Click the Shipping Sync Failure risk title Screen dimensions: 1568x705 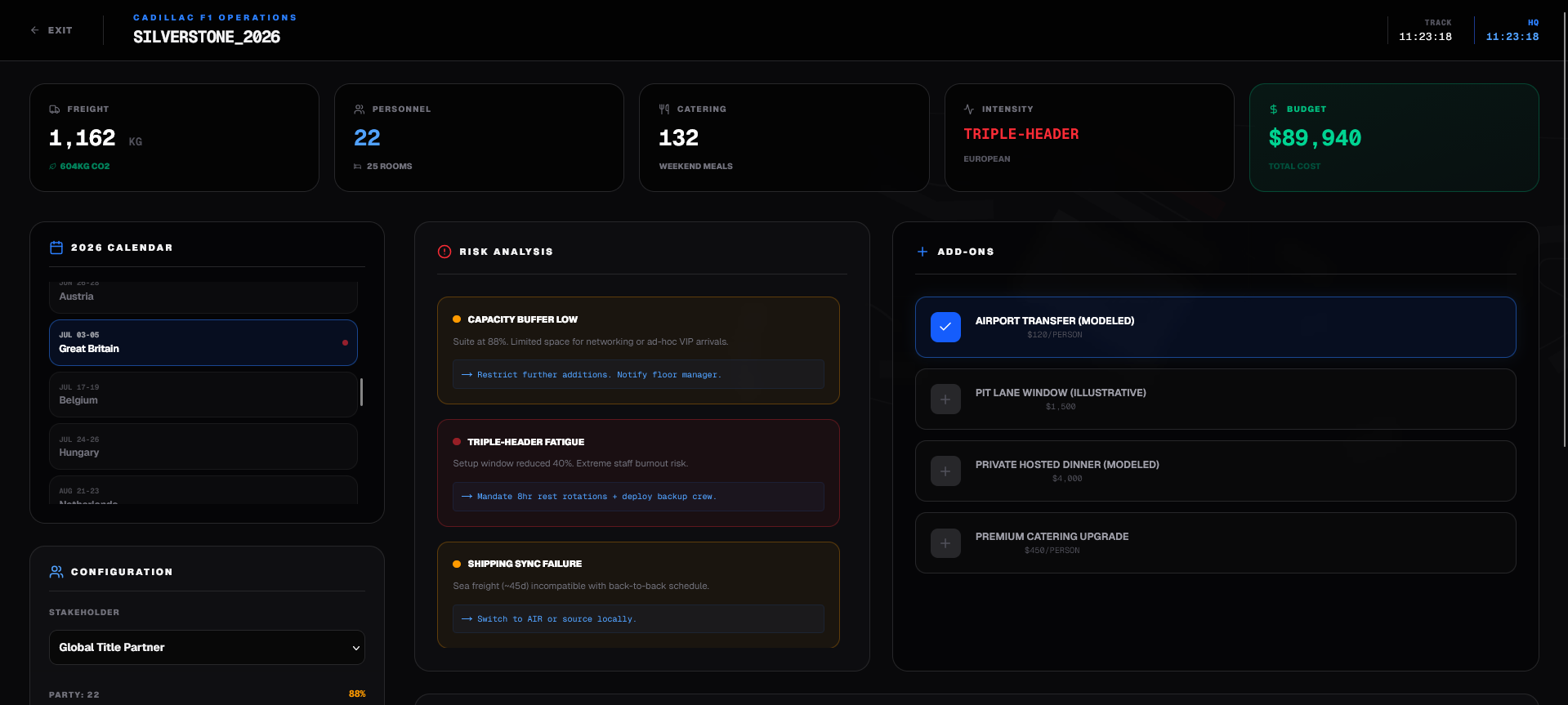525,564
